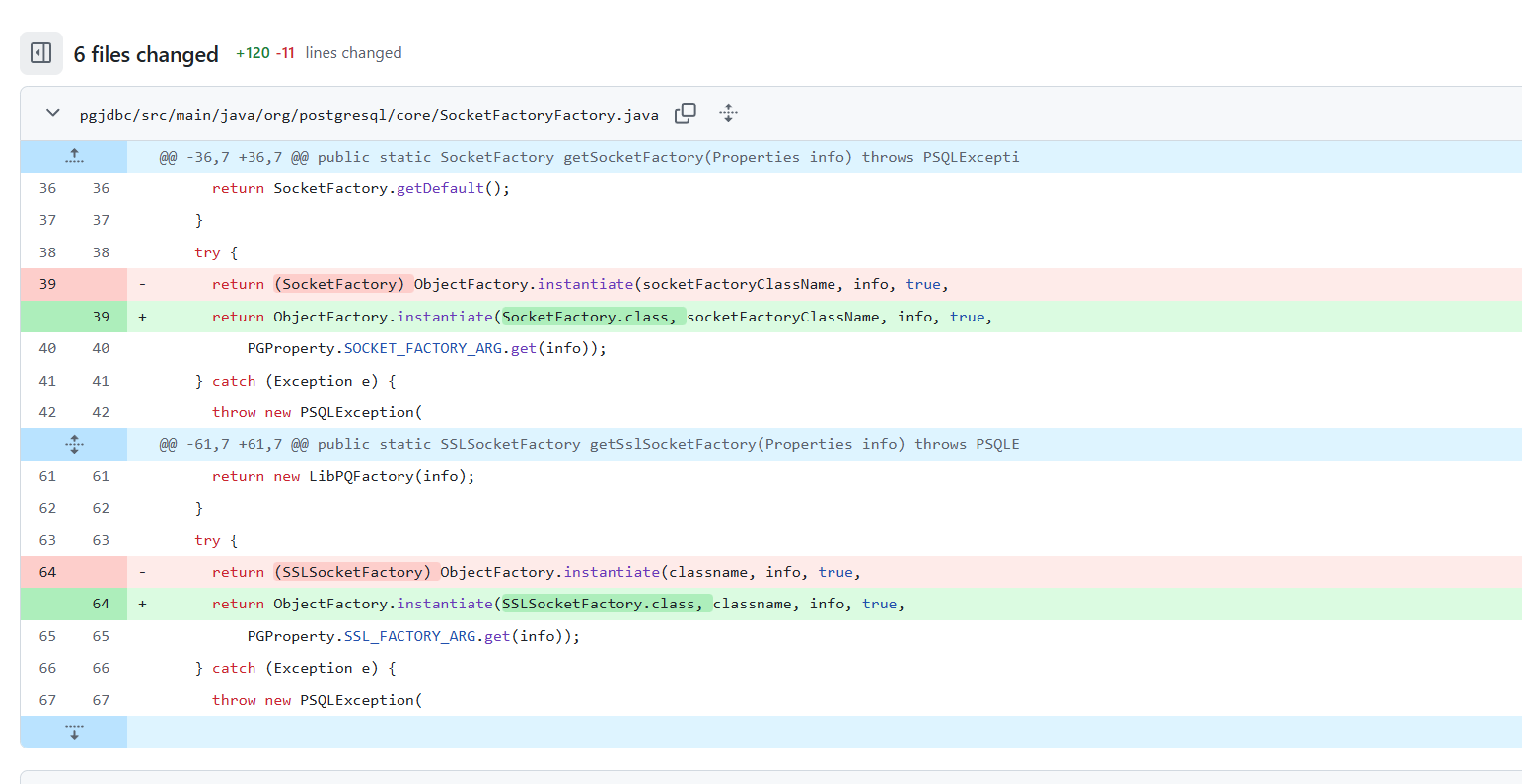Select added line number 39
The width and height of the screenshot is (1522, 784).
(x=101, y=317)
